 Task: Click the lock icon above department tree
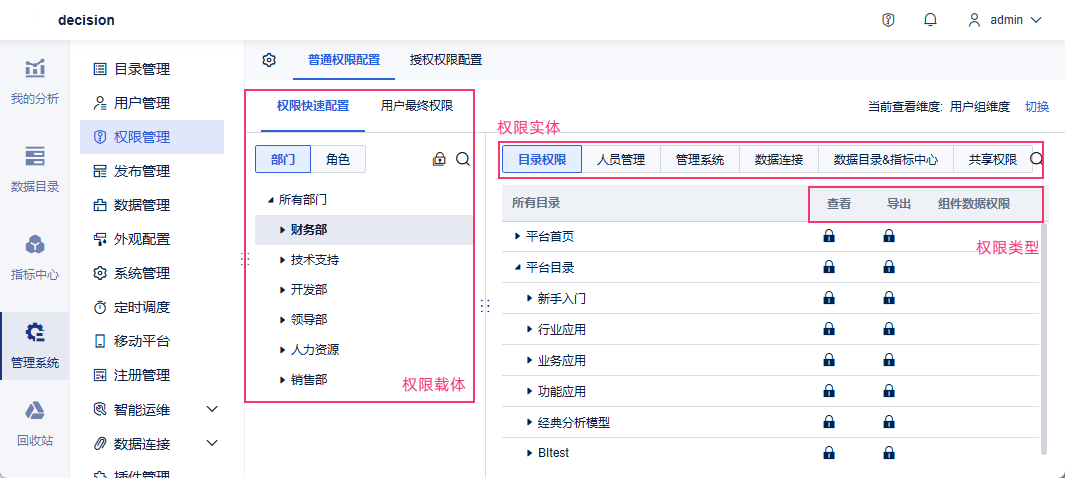pos(439,159)
